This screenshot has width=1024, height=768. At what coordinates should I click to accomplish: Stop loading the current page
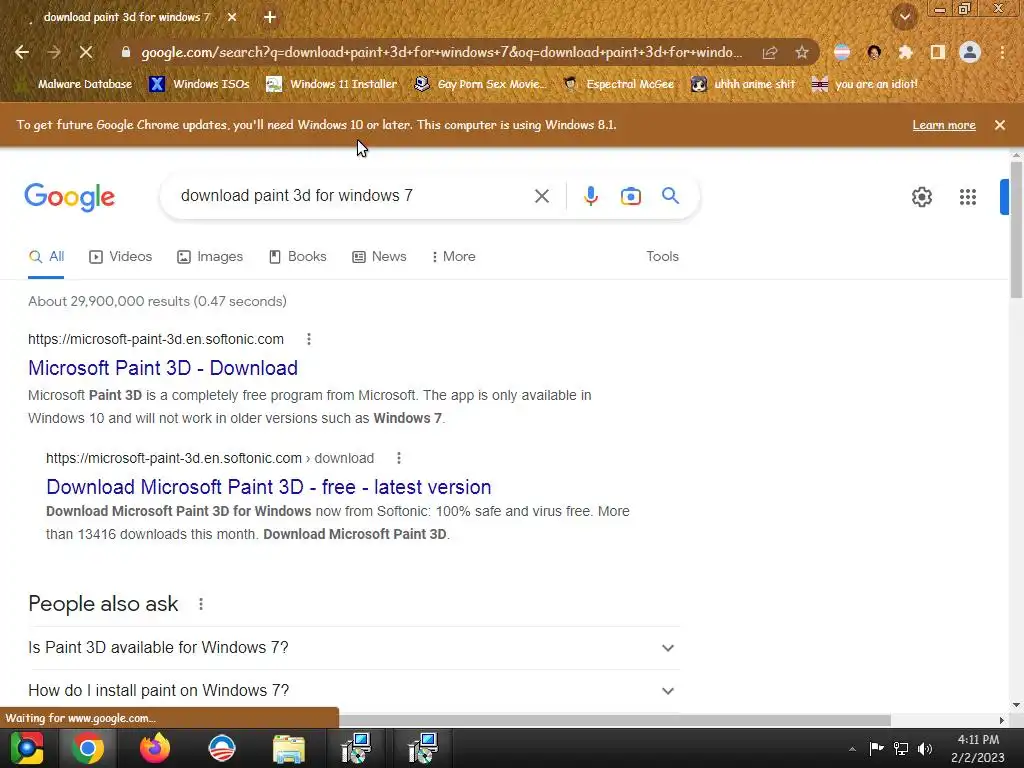tap(86, 52)
